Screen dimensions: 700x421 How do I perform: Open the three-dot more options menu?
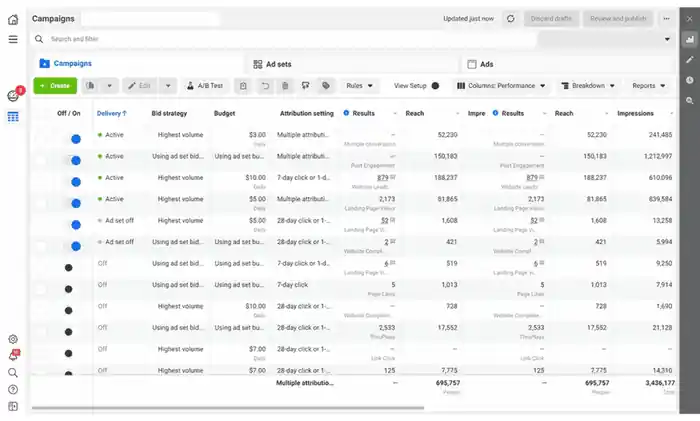click(666, 19)
